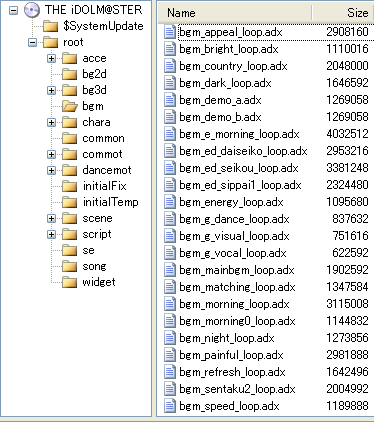
Task: Select the bg3d folder label
Action: coord(94,90)
